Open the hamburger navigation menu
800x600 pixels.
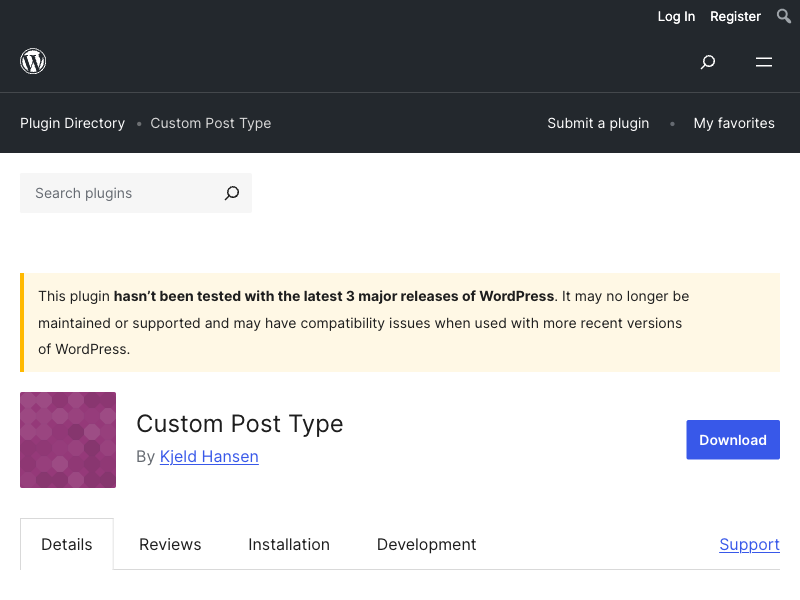pos(764,62)
